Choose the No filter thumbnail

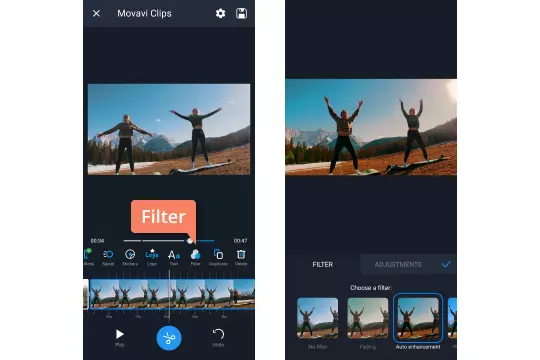(318, 318)
